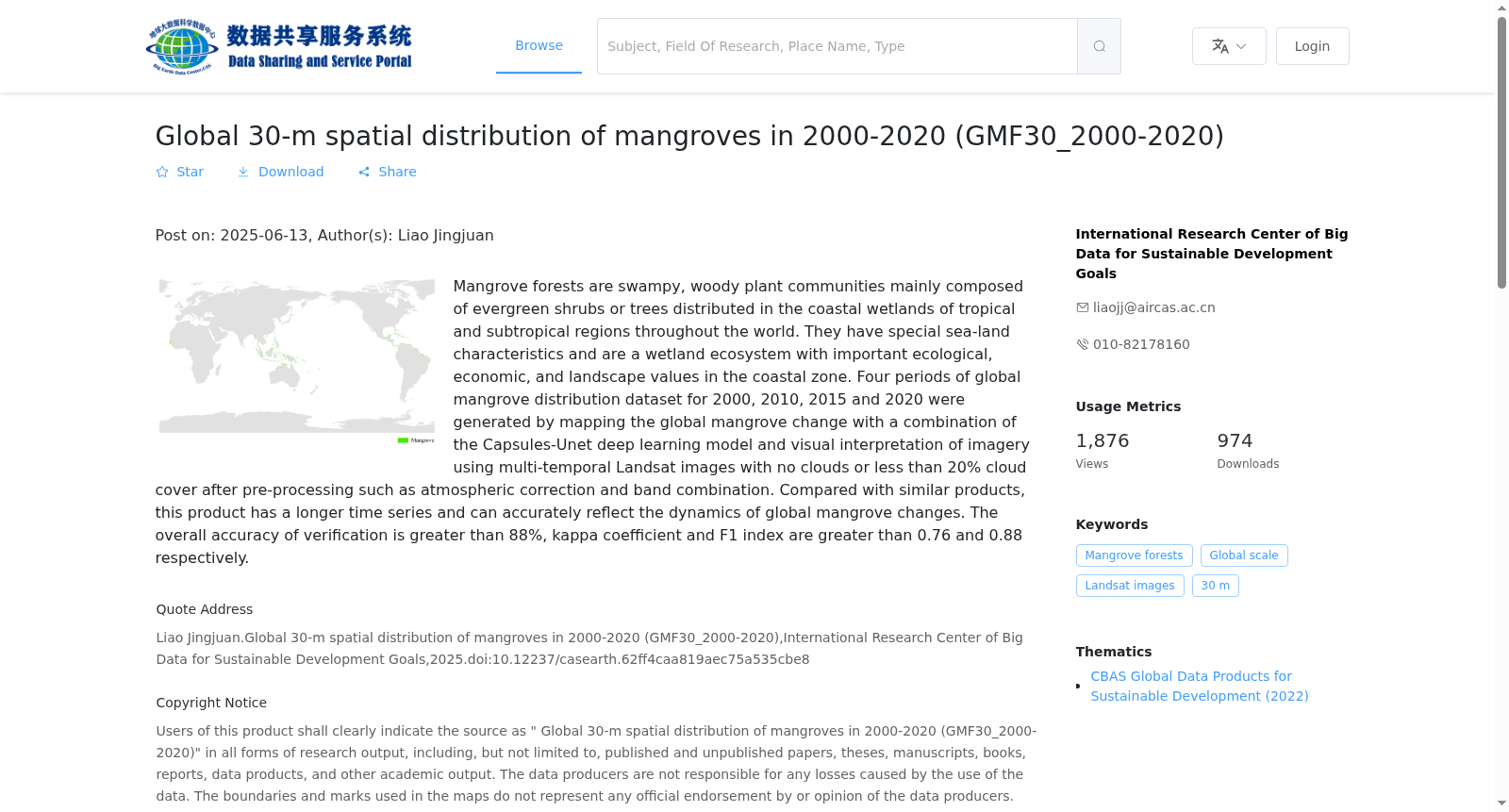Select the Mangrove forests keyword tag
Viewport: 1509px width, 812px height.
point(1134,555)
